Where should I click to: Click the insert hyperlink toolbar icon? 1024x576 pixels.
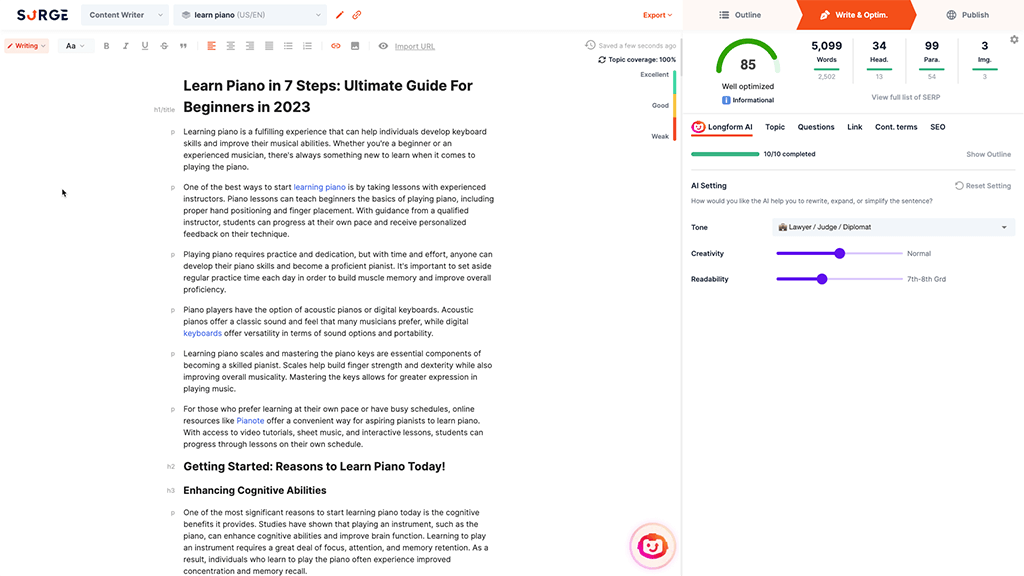pos(336,46)
